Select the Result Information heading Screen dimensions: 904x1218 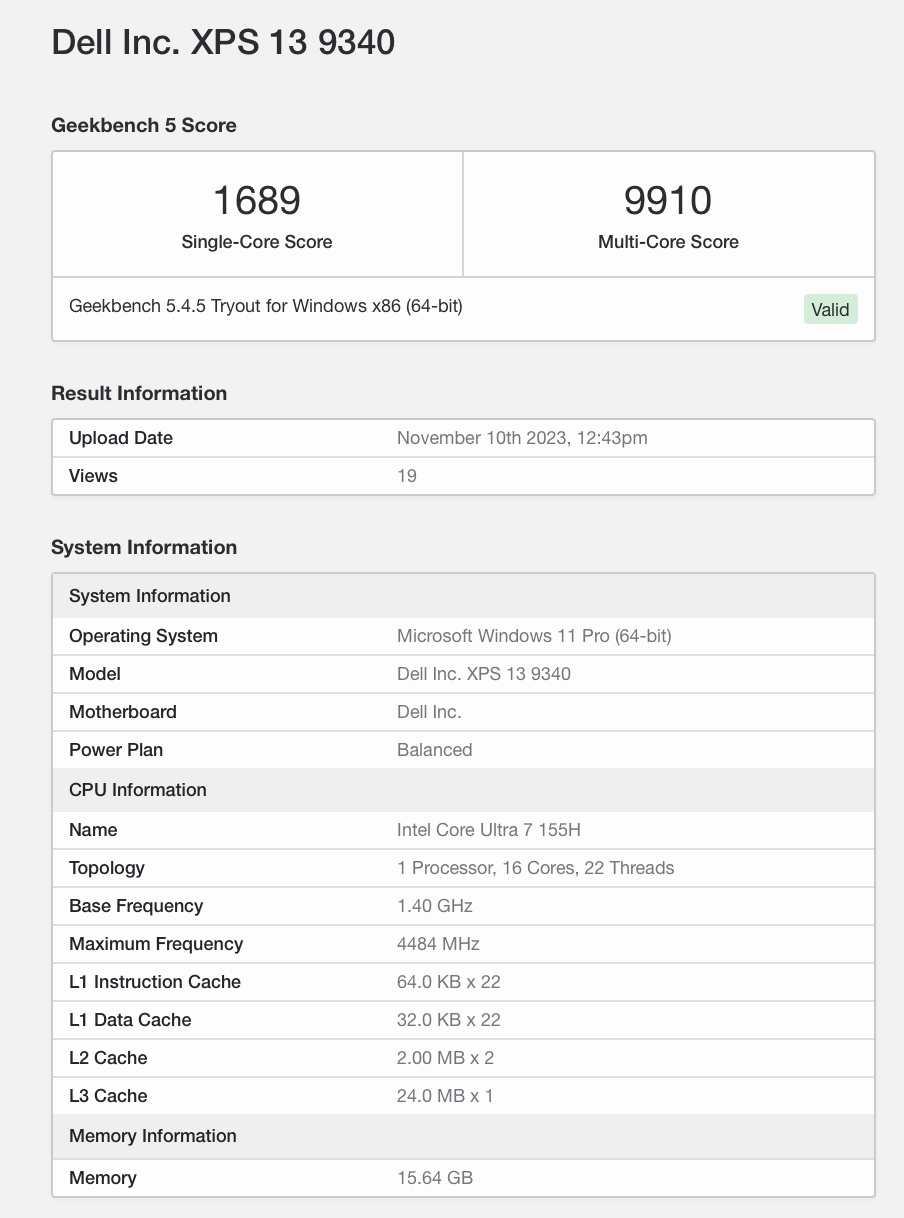(x=139, y=393)
